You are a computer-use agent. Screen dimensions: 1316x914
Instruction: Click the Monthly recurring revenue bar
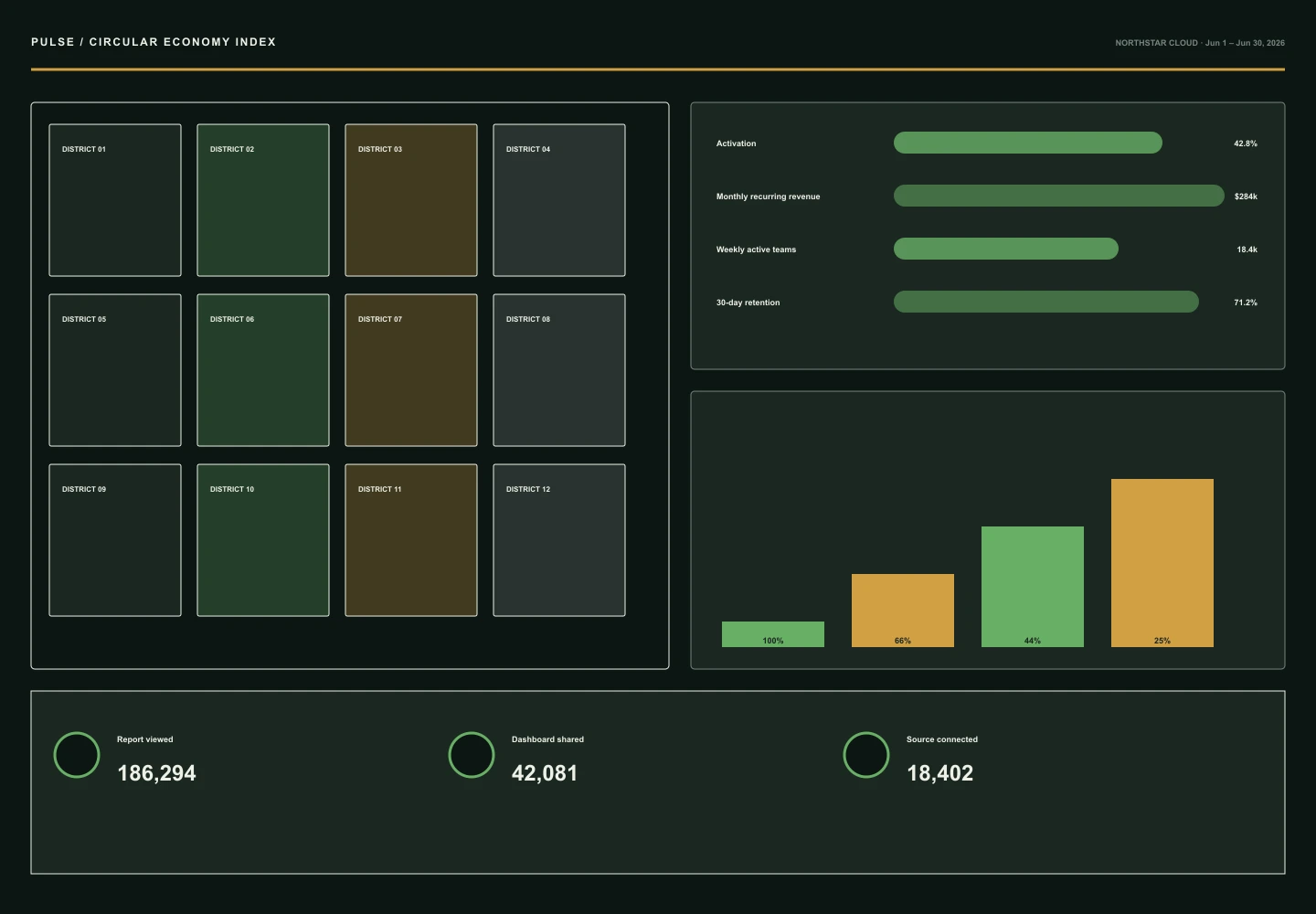point(1059,196)
